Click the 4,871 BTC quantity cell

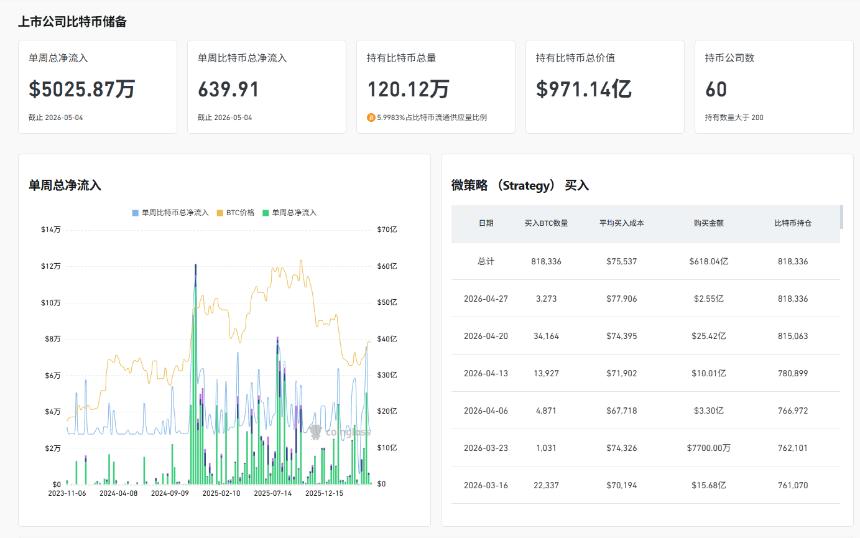coord(546,411)
